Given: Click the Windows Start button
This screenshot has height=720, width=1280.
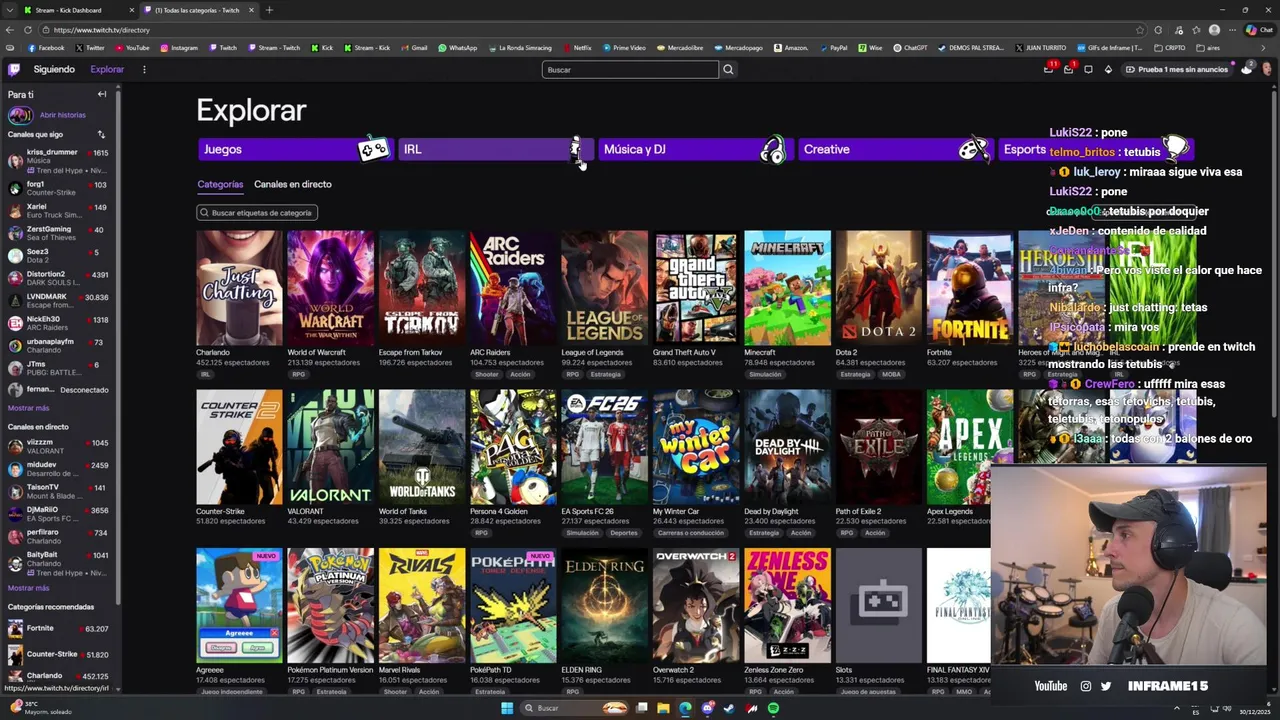Looking at the screenshot, I should tap(507, 708).
